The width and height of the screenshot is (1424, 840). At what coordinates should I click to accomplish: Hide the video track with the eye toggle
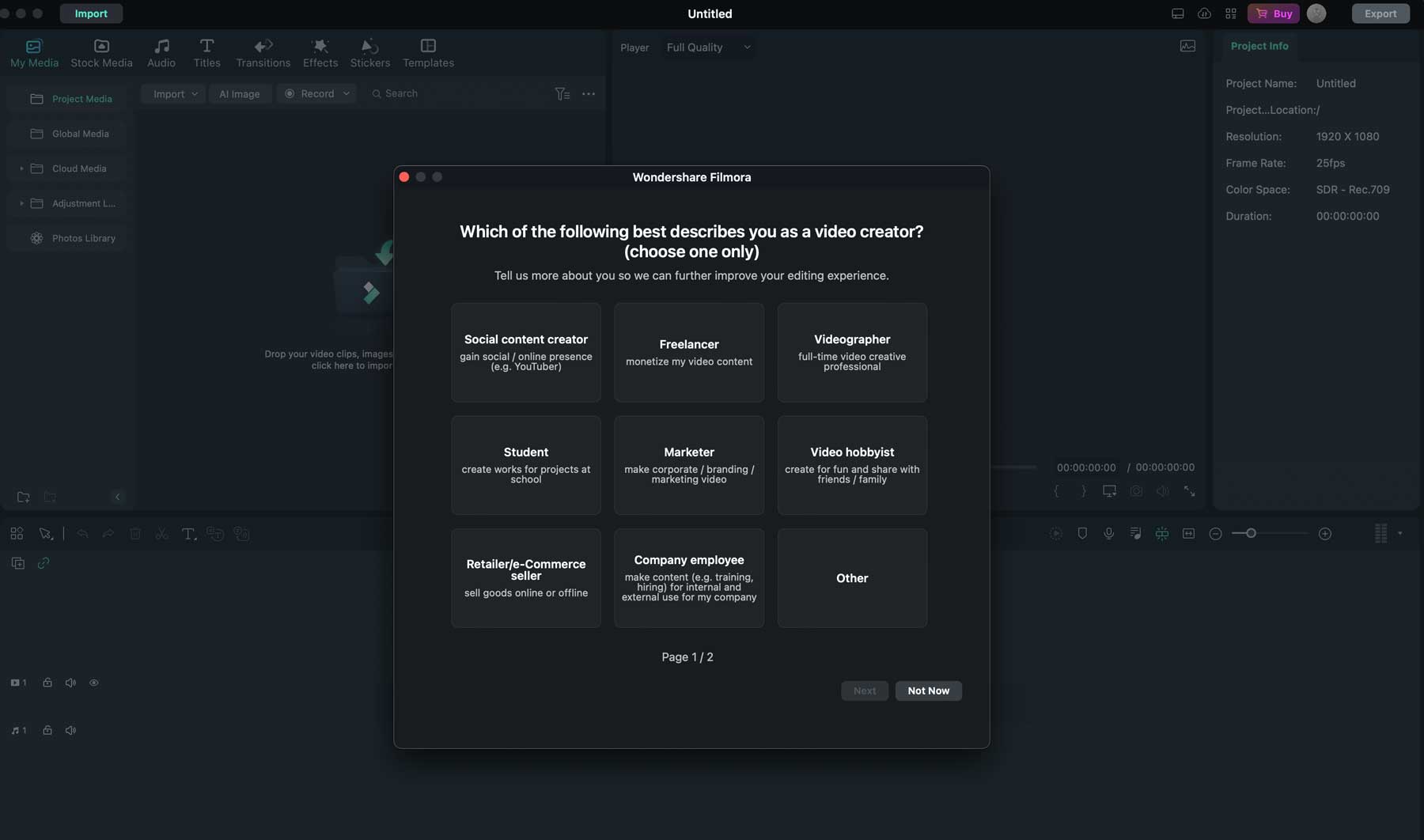point(94,683)
